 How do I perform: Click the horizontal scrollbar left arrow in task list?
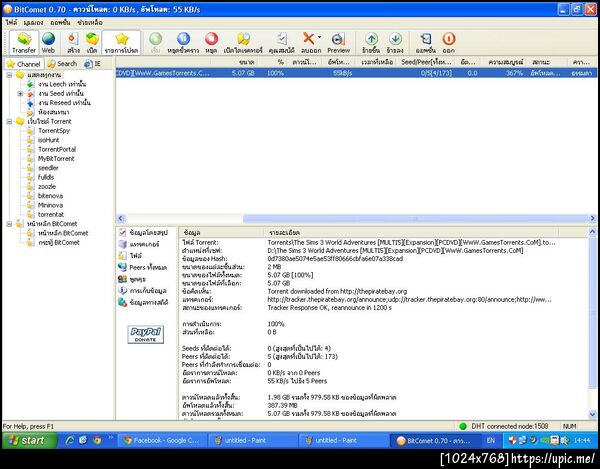pos(121,218)
